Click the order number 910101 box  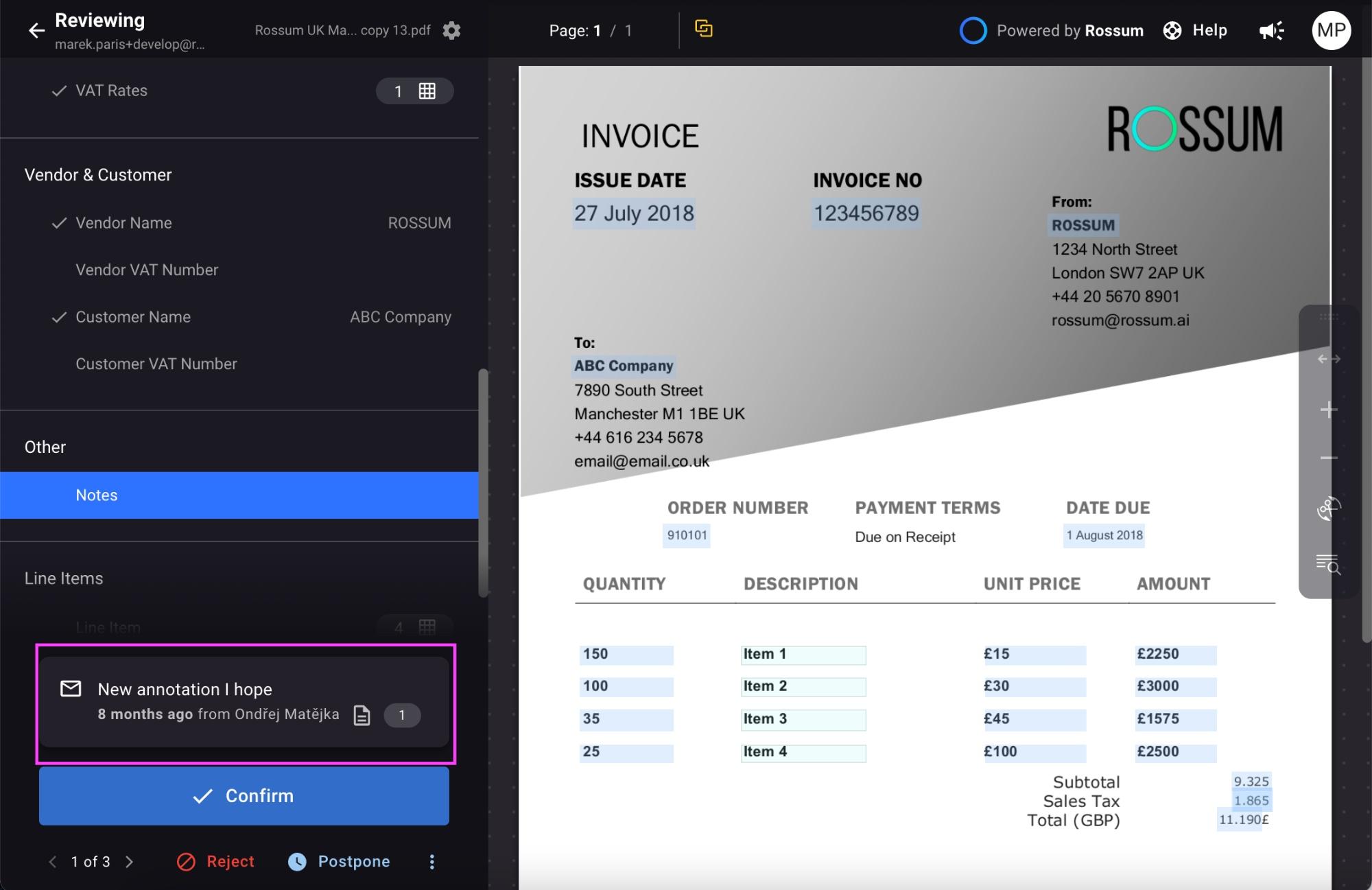[x=687, y=535]
